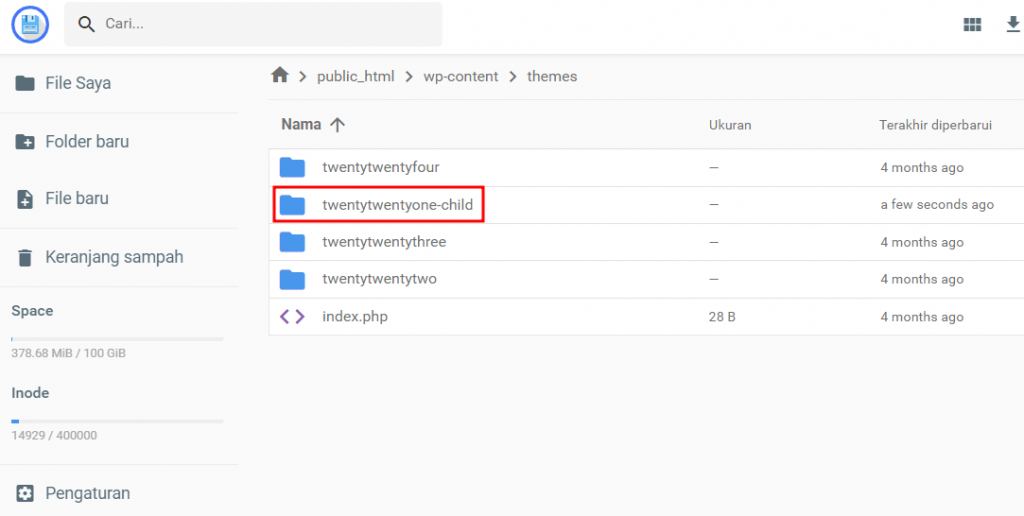This screenshot has height=516, width=1024.
Task: Create a File baru
Action: [x=77, y=199]
